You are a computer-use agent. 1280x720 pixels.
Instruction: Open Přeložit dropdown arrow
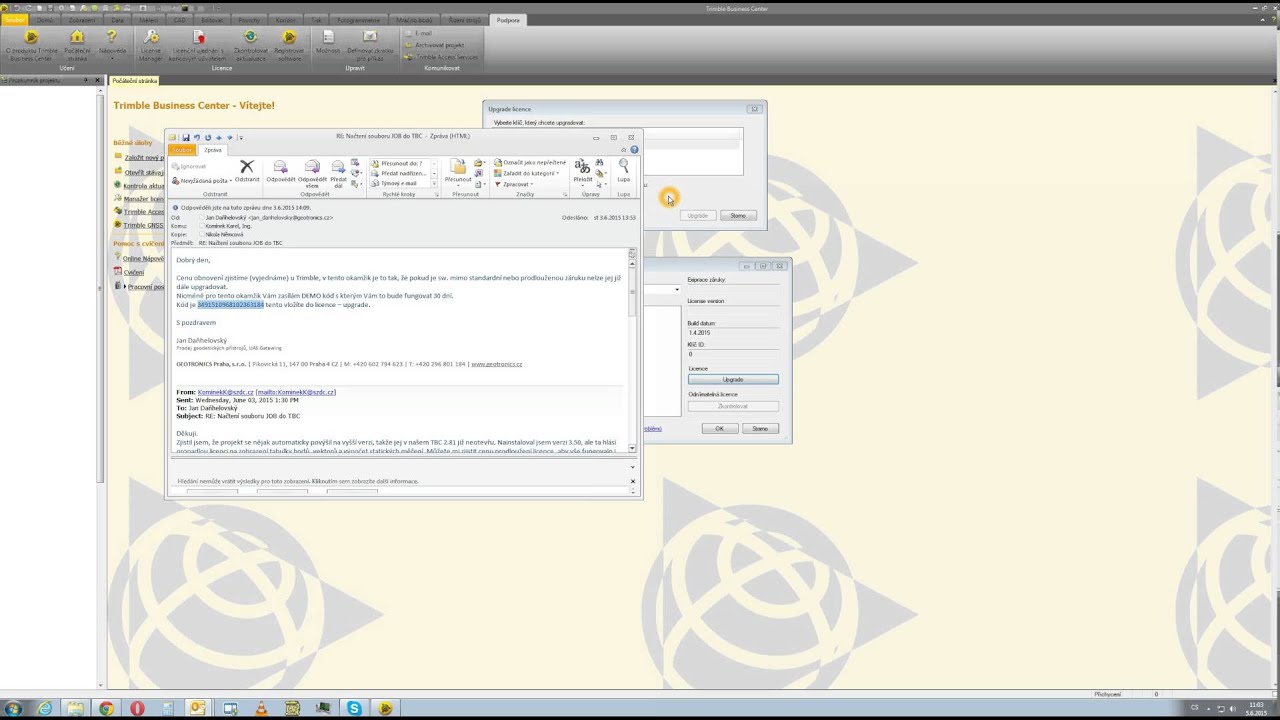coord(582,186)
